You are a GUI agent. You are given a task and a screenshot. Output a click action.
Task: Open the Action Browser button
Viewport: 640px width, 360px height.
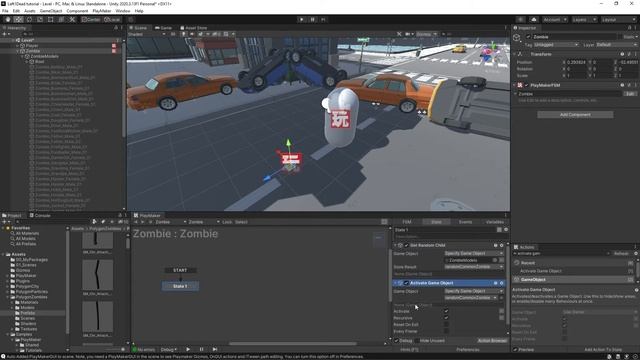coord(492,340)
